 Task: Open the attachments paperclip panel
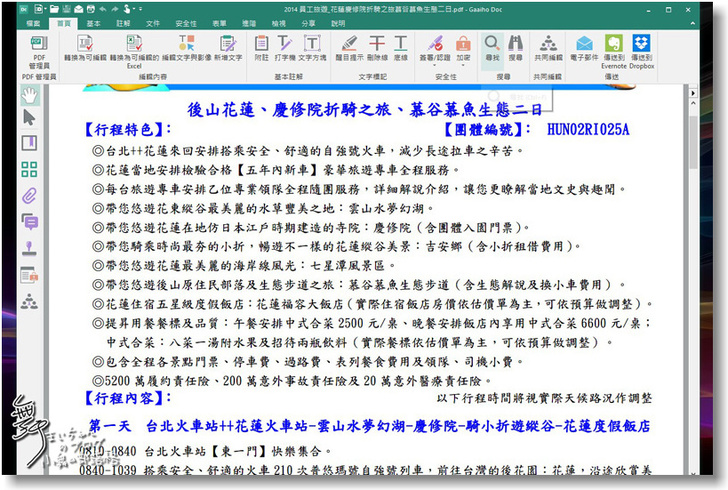(x=30, y=196)
